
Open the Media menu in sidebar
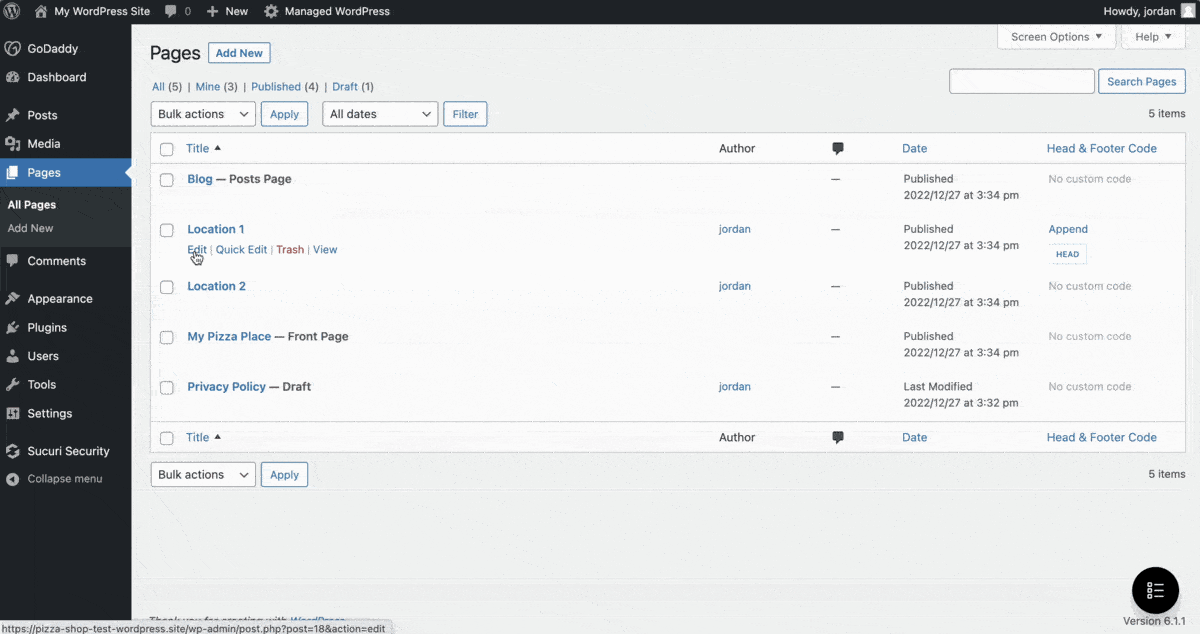tap(44, 144)
